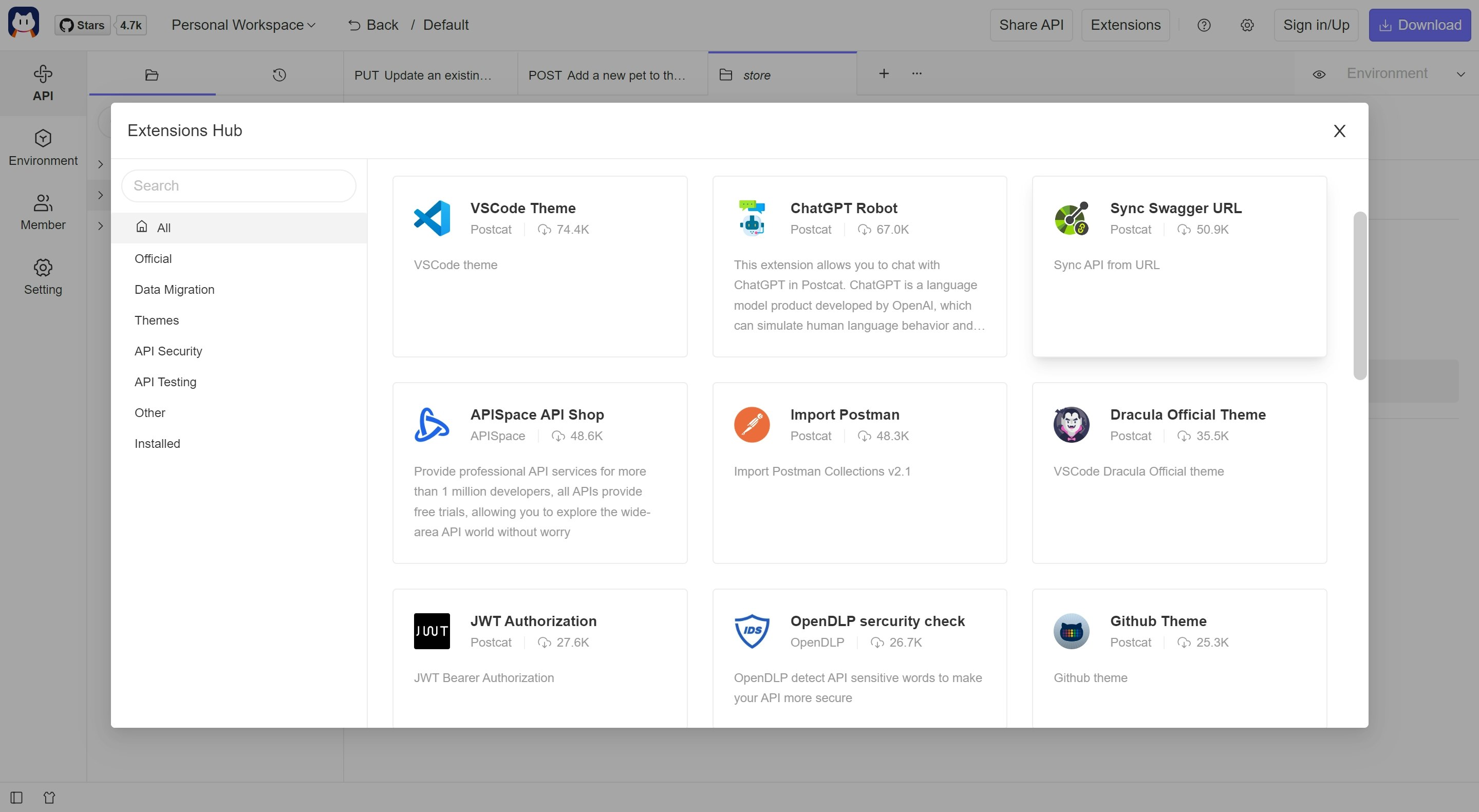The image size is (1479, 812).
Task: Show the Installed extensions category
Action: [x=239, y=444]
